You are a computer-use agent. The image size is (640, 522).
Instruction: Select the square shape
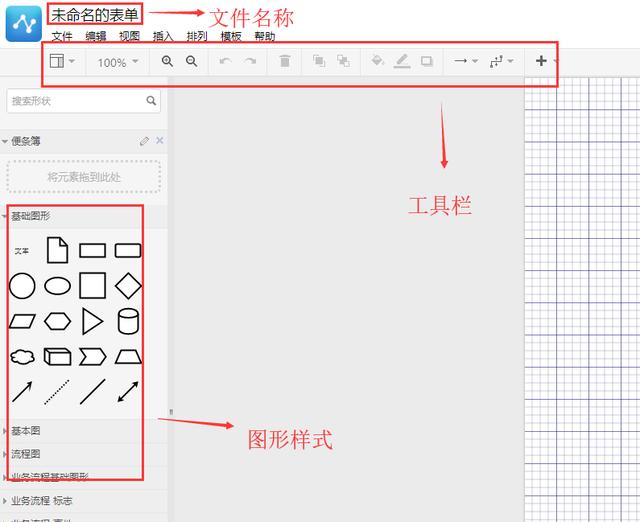(x=93, y=286)
